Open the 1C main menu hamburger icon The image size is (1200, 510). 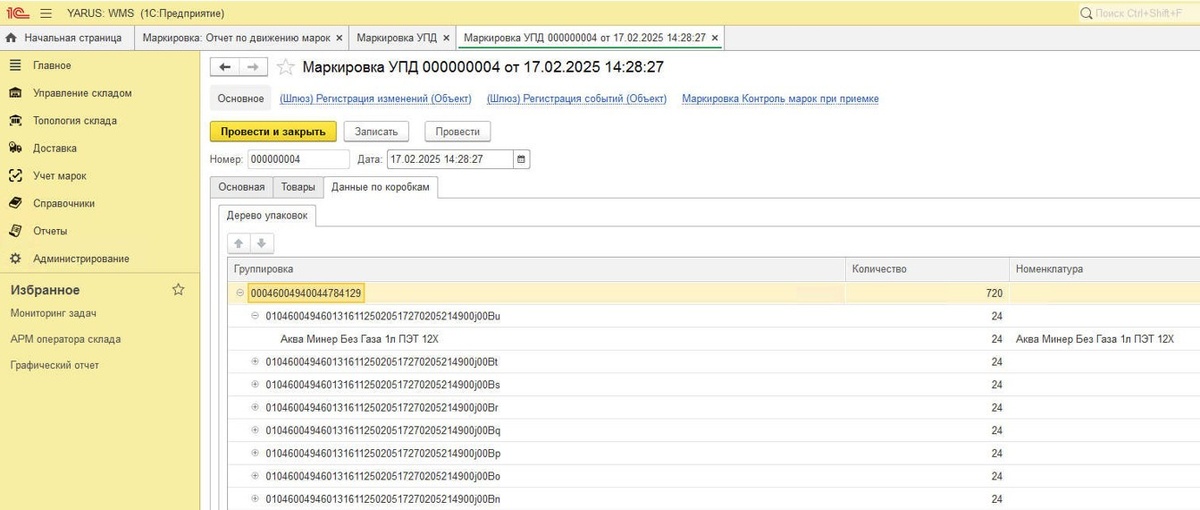[x=45, y=13]
